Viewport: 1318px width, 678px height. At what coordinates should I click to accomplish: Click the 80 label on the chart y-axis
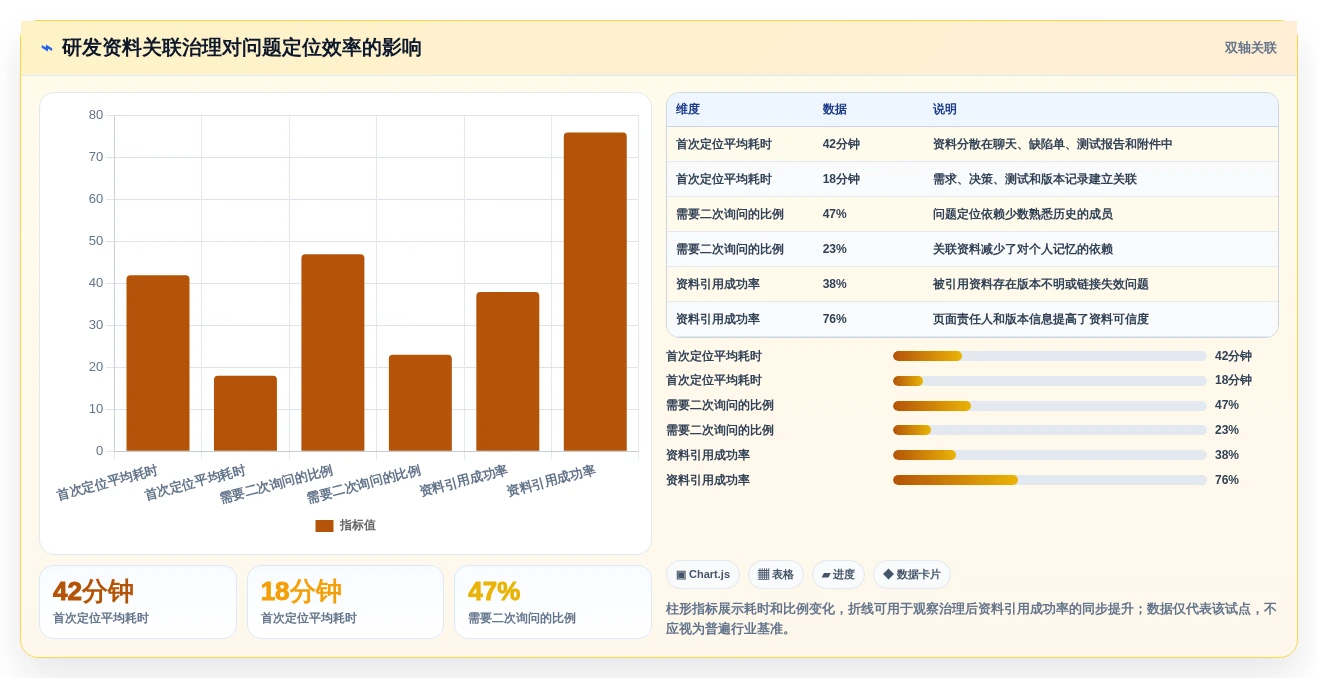point(96,115)
